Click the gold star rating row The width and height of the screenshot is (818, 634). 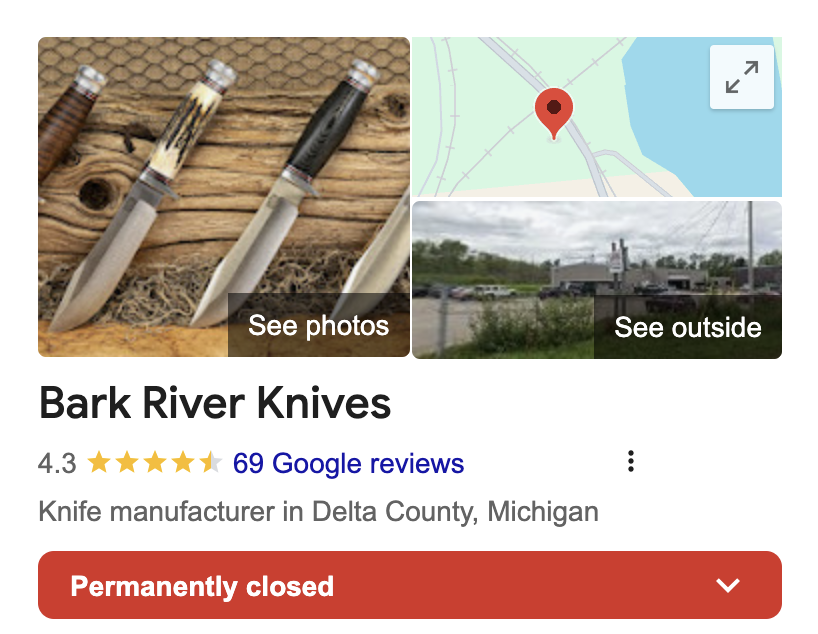click(x=154, y=462)
